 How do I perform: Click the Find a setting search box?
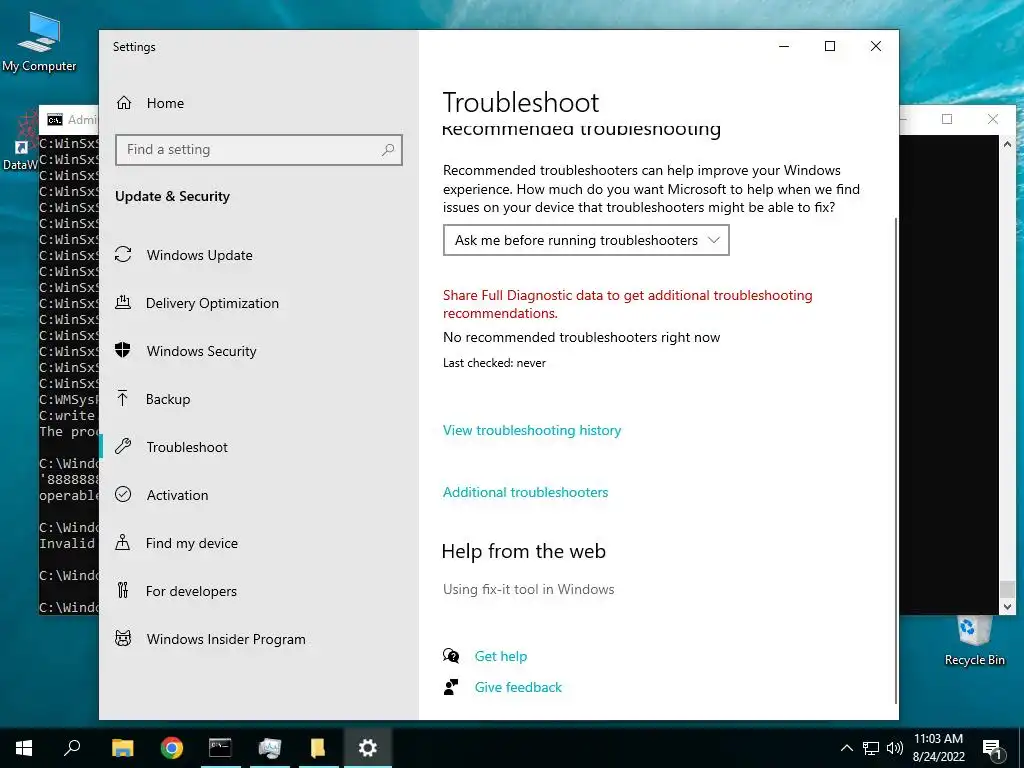click(x=259, y=150)
